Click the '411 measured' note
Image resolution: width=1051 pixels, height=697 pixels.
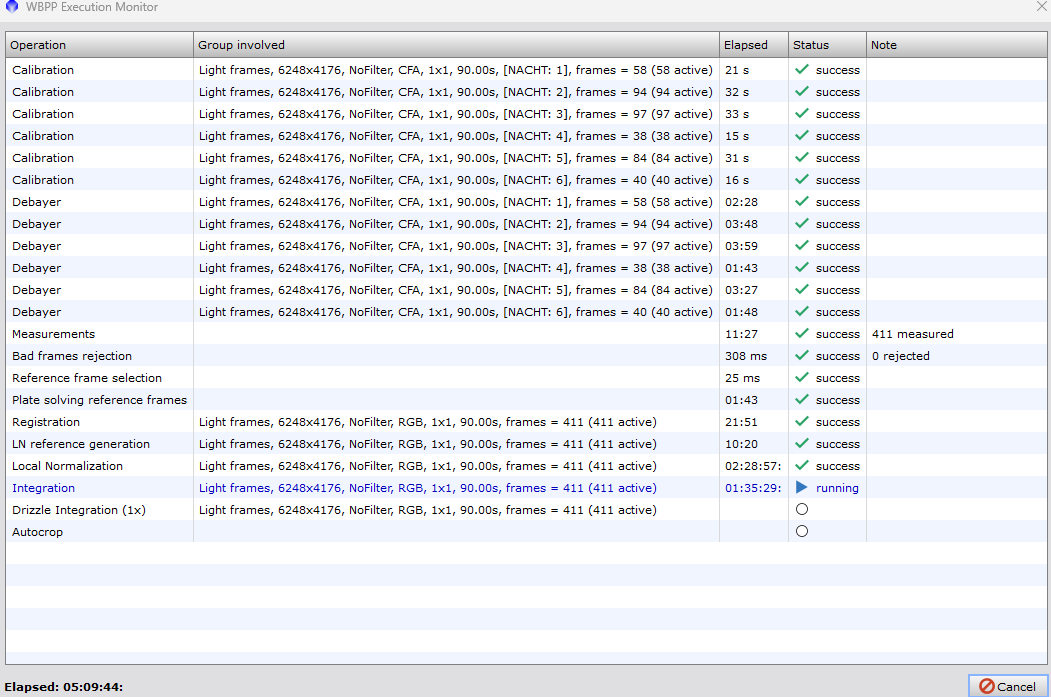tap(912, 334)
